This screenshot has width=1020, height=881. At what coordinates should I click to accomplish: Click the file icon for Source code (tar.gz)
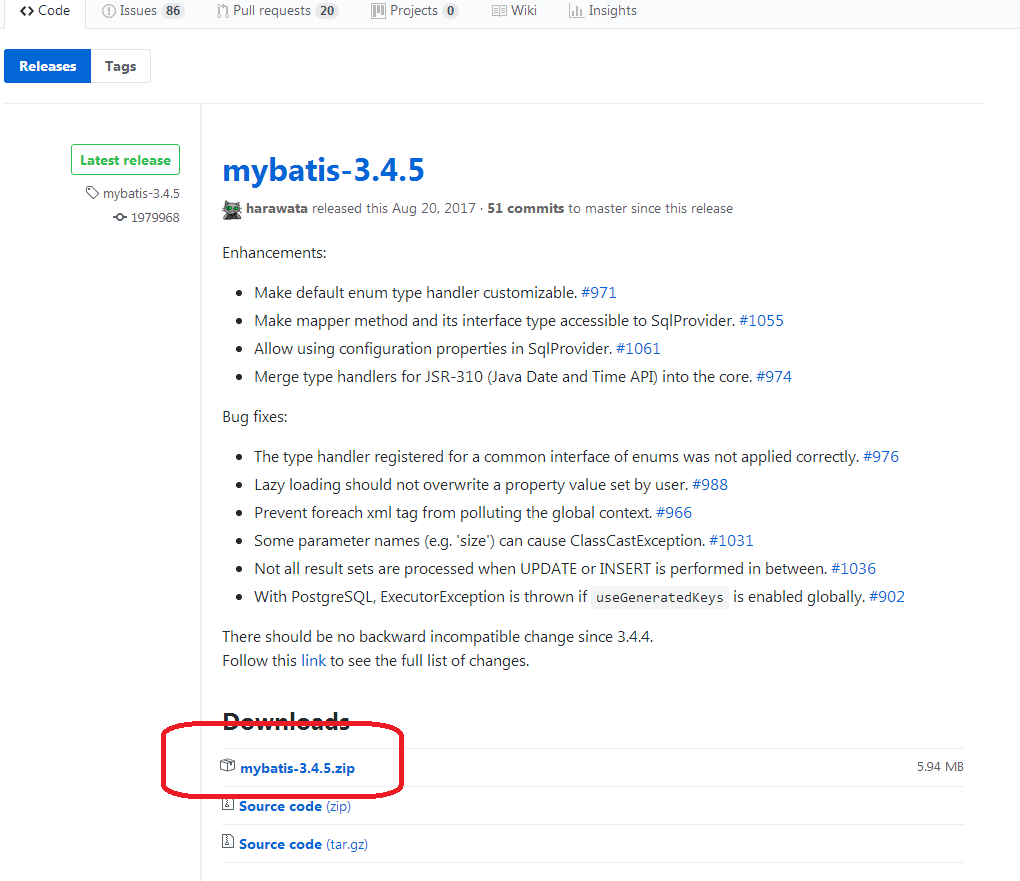[x=228, y=842]
